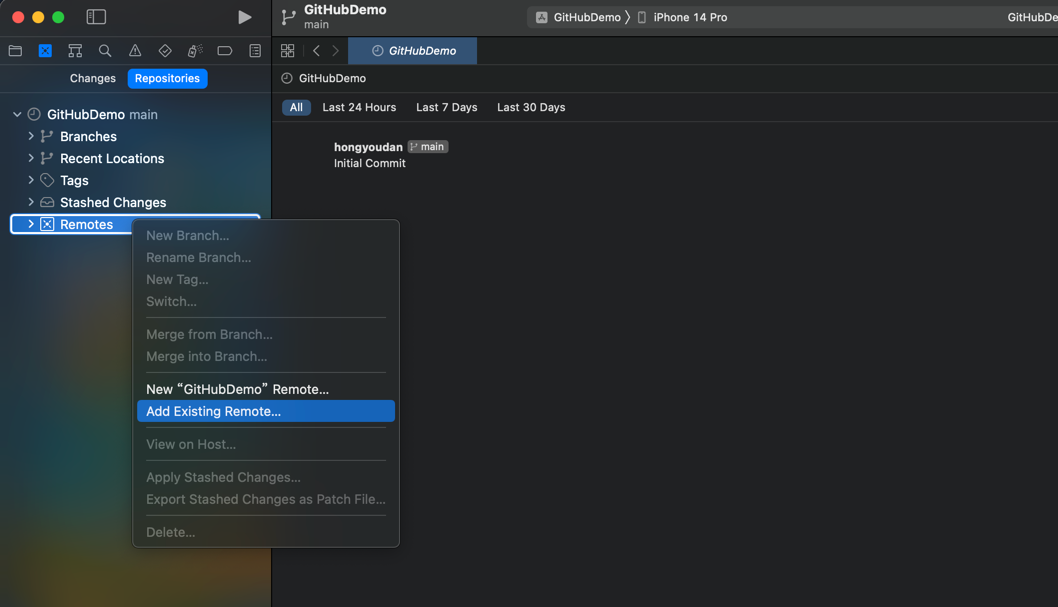Expand the Stashed Changes group
The image size is (1058, 607).
pyautogui.click(x=31, y=202)
